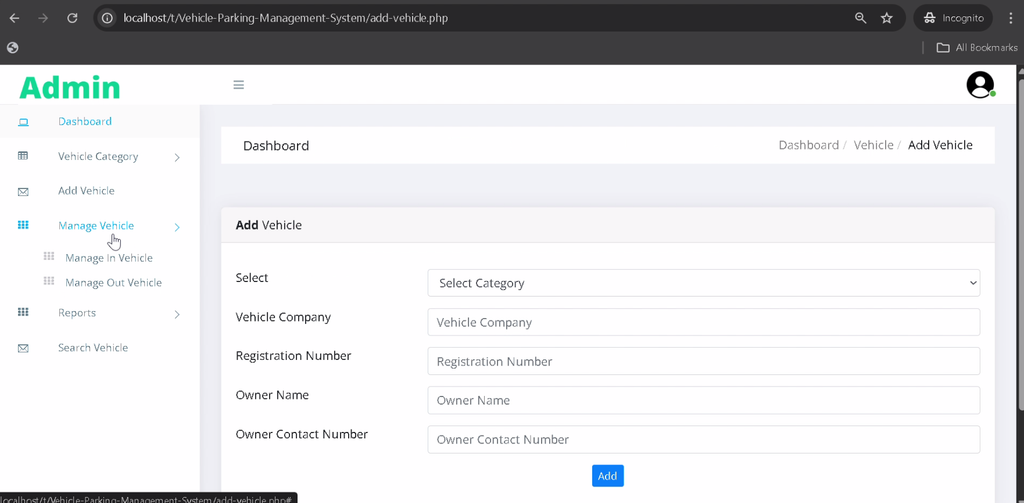
Task: Click the Owner Contact Number label
Action: (x=302, y=434)
